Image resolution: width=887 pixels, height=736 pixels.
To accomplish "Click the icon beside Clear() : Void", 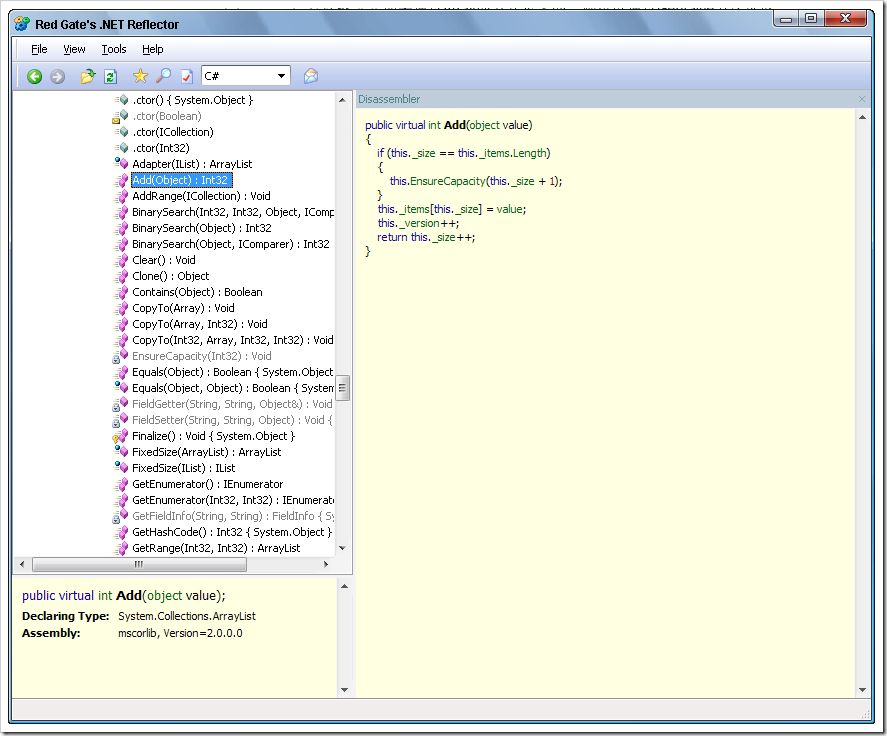I will pos(121,260).
